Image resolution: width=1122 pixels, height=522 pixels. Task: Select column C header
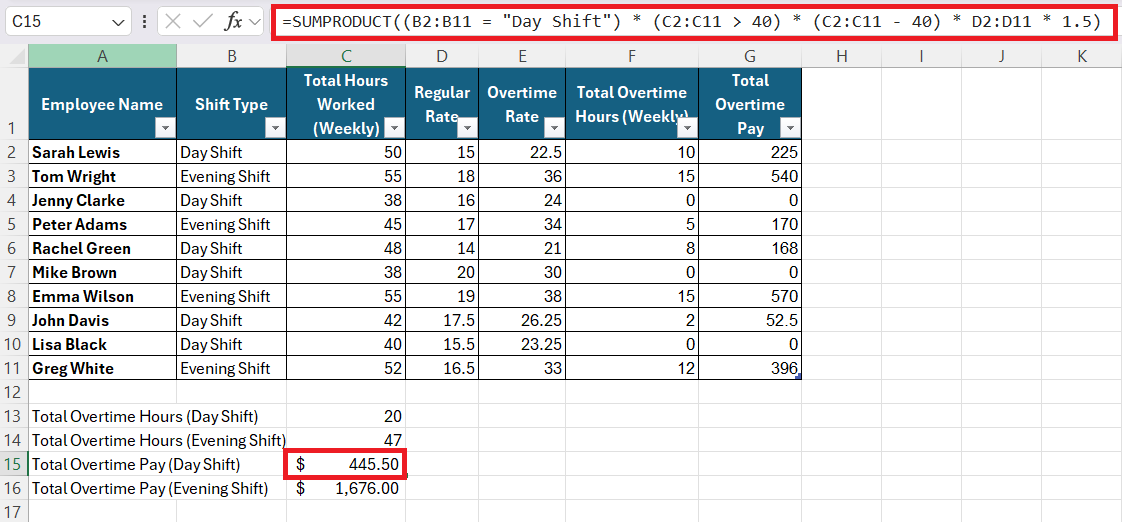[x=346, y=56]
